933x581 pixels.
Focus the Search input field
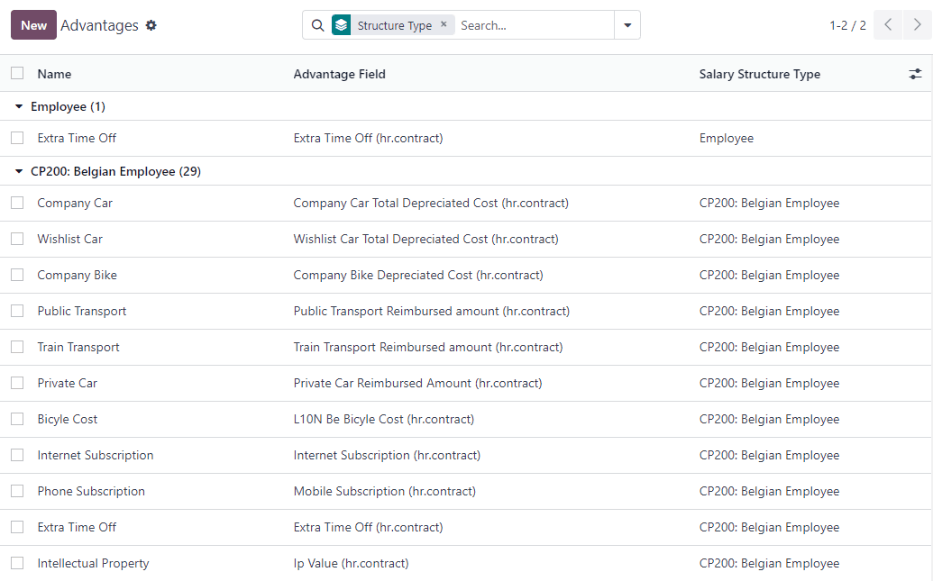point(534,26)
